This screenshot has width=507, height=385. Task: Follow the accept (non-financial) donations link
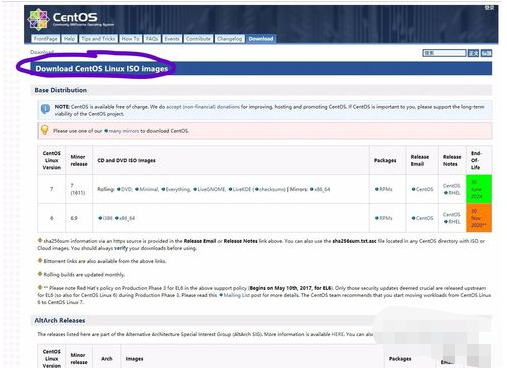[x=203, y=107]
